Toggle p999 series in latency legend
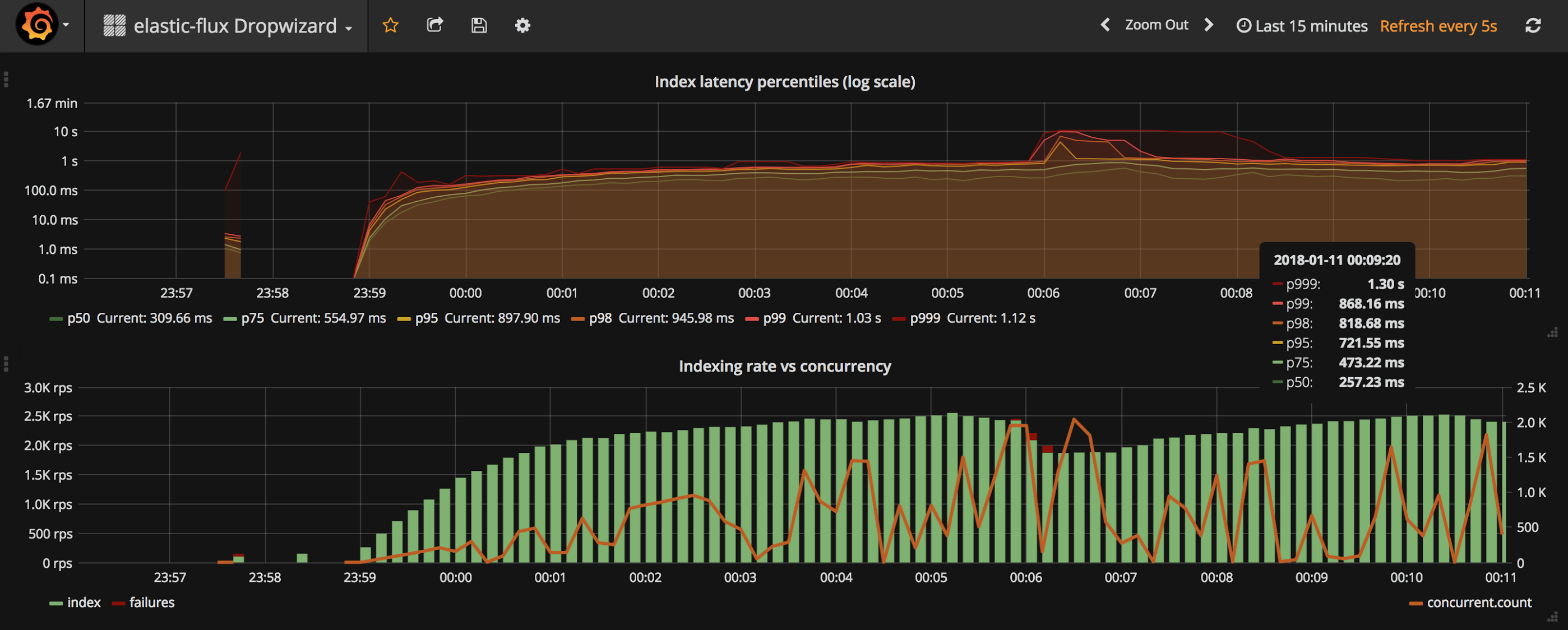 pyautogui.click(x=924, y=318)
